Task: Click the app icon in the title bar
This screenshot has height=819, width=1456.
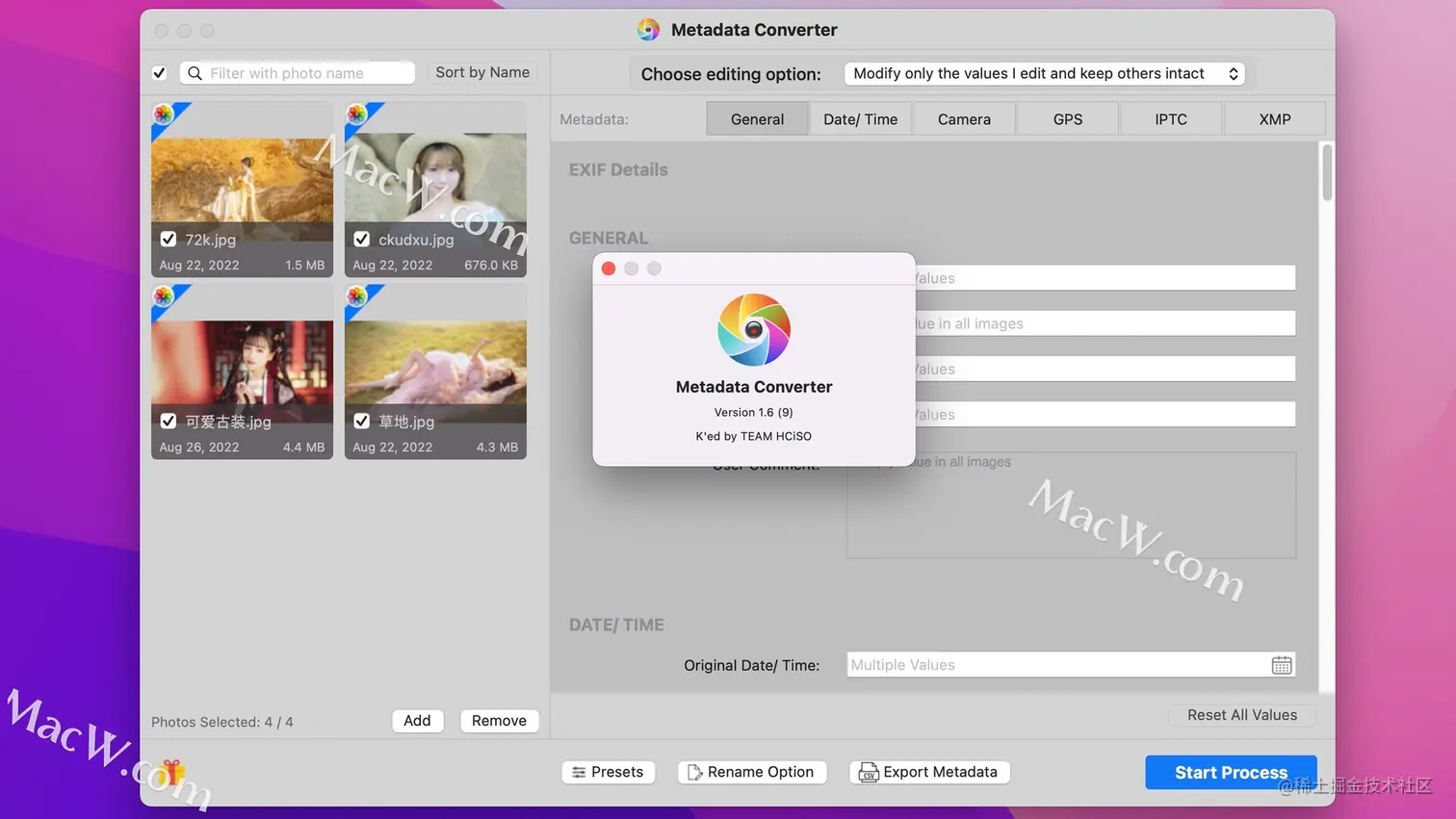Action: point(648,30)
